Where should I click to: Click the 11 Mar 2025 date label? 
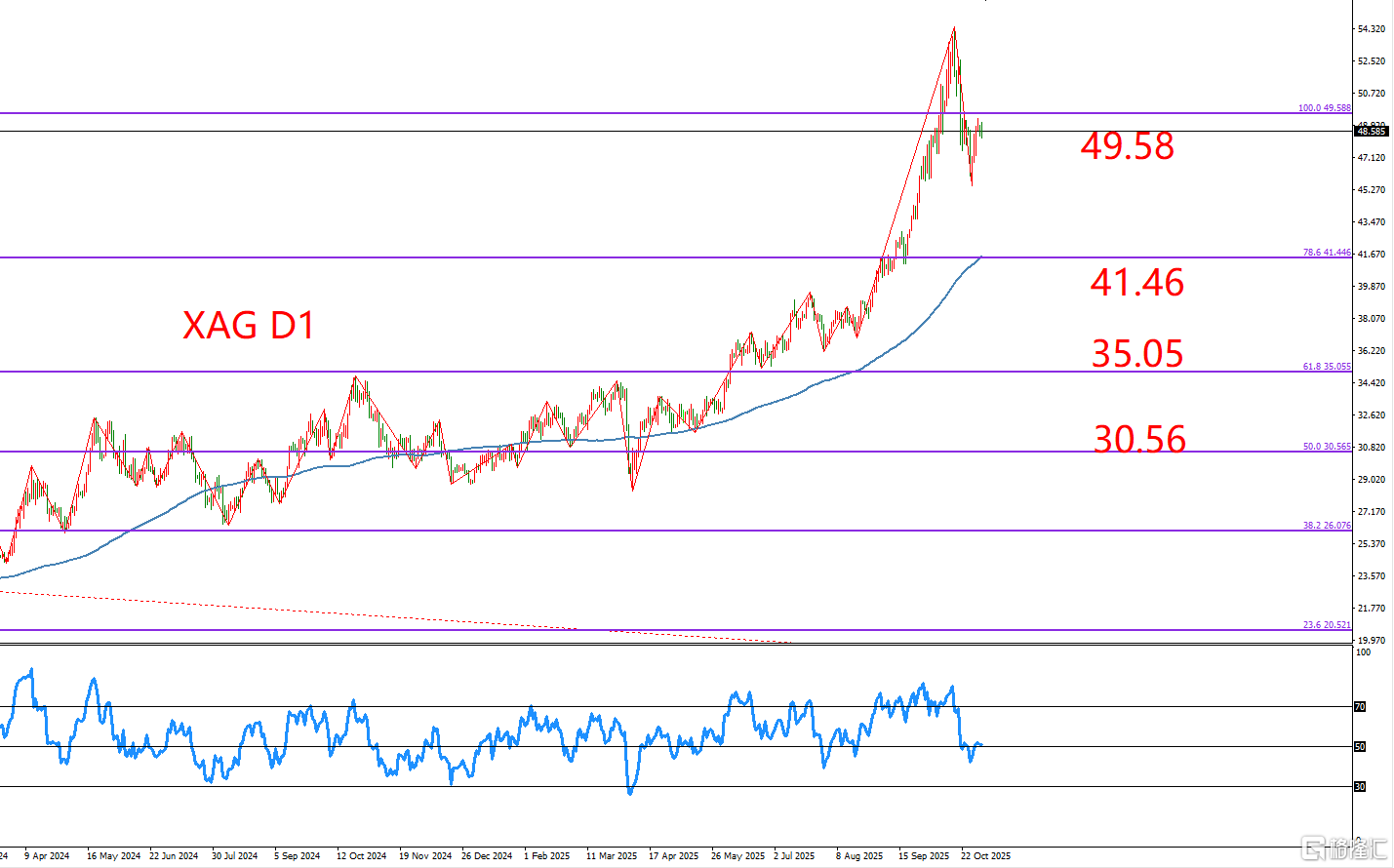click(612, 856)
